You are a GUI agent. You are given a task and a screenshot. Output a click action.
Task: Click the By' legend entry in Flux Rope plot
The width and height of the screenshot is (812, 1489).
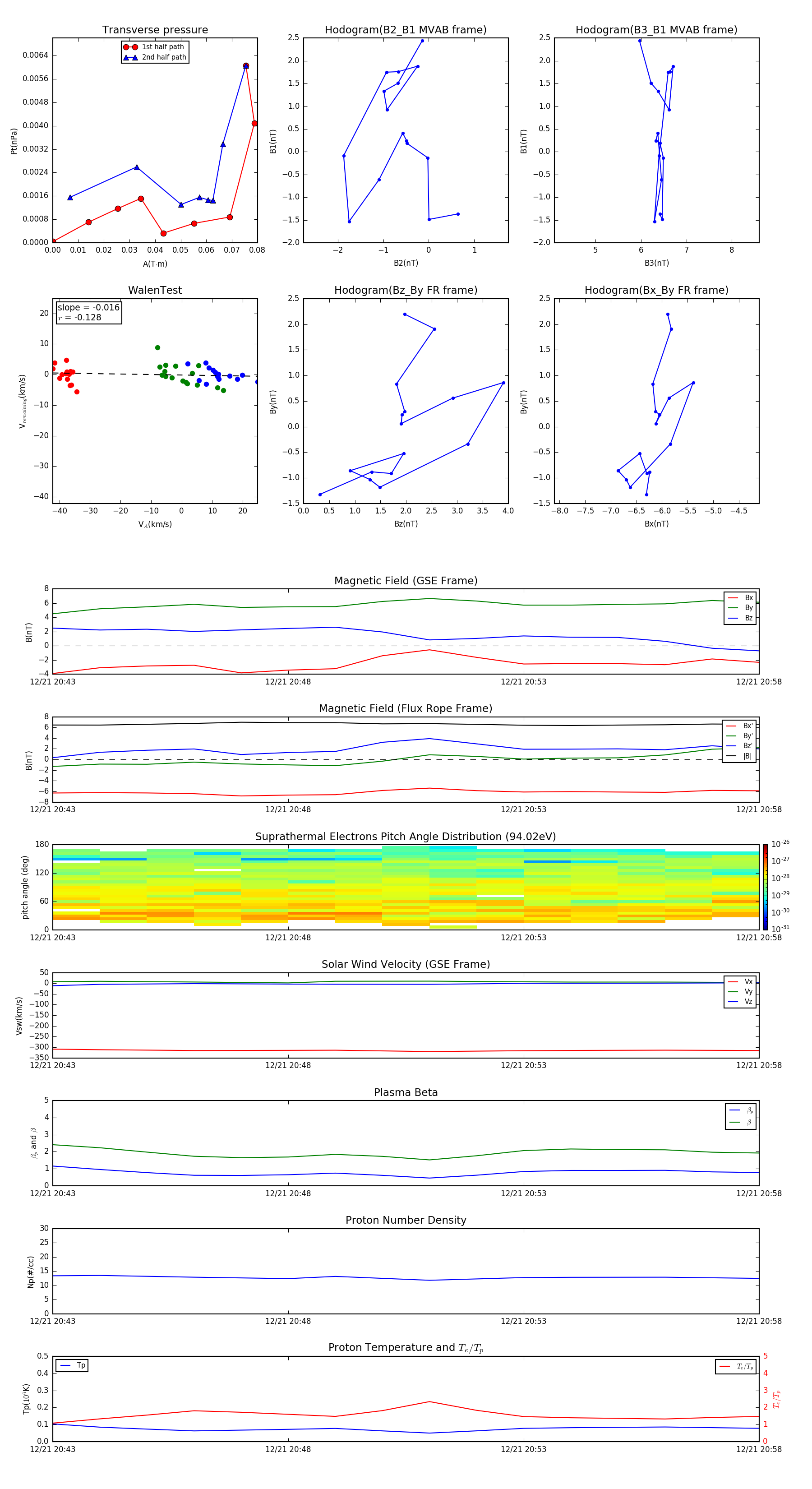coord(740,736)
